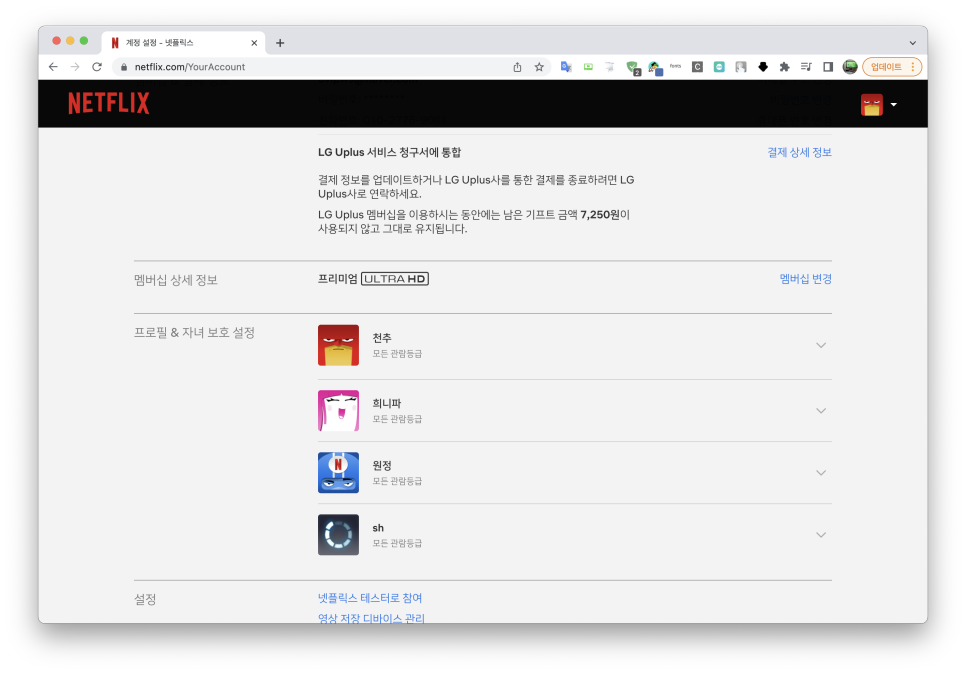Click the teal round-face extension icon
Viewport: 966px width, 674px height.
coord(719,67)
